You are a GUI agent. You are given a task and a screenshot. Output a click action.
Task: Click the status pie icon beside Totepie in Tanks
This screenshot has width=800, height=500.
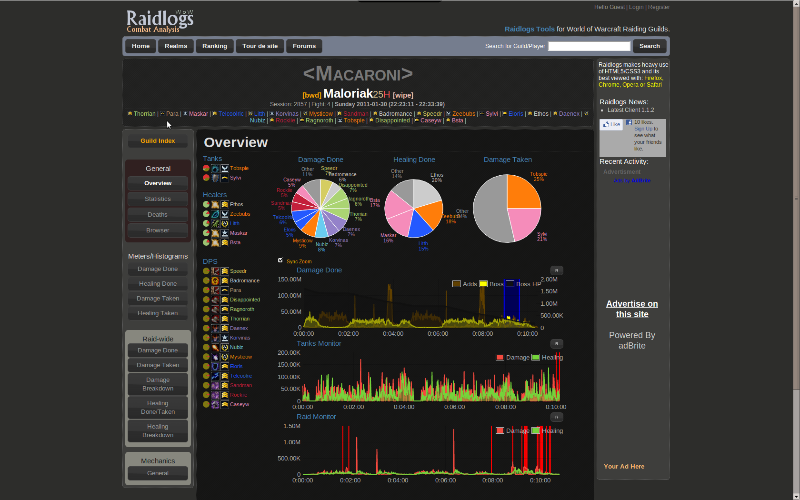pyautogui.click(x=206, y=168)
